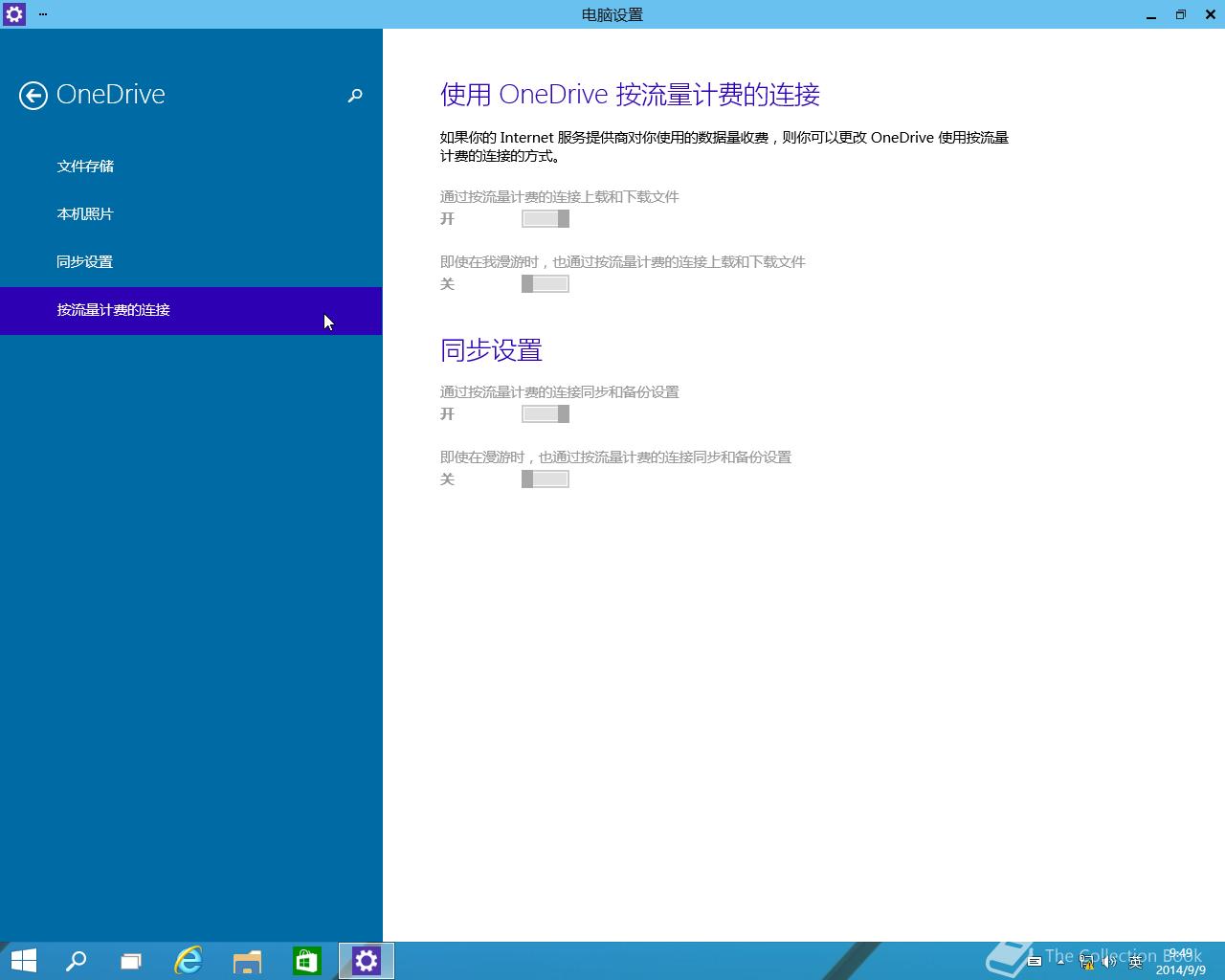Screen dimensions: 1225x980
Task: Restore down the 电脑设置 window
Action: [1181, 14]
